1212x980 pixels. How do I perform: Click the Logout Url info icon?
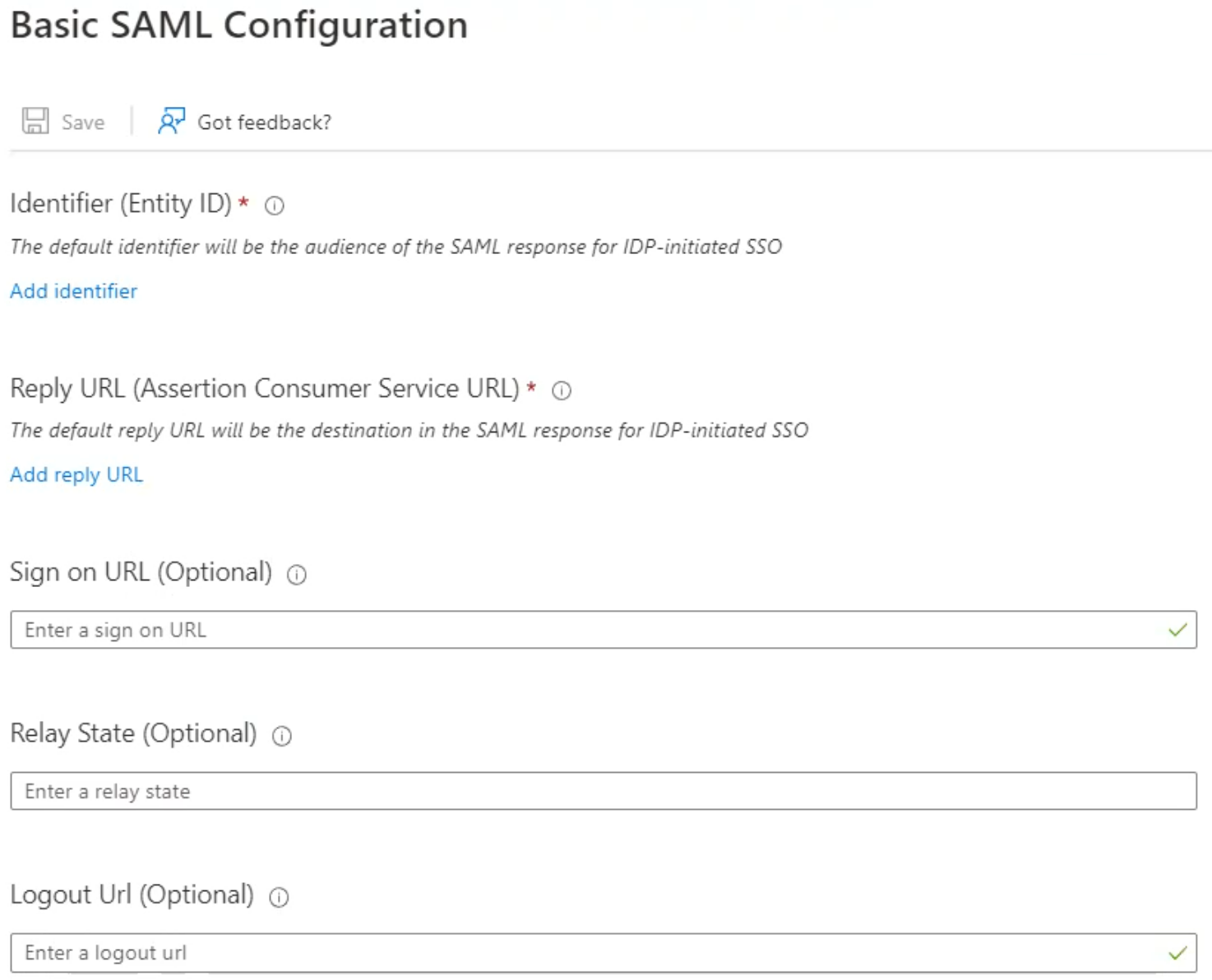[280, 898]
